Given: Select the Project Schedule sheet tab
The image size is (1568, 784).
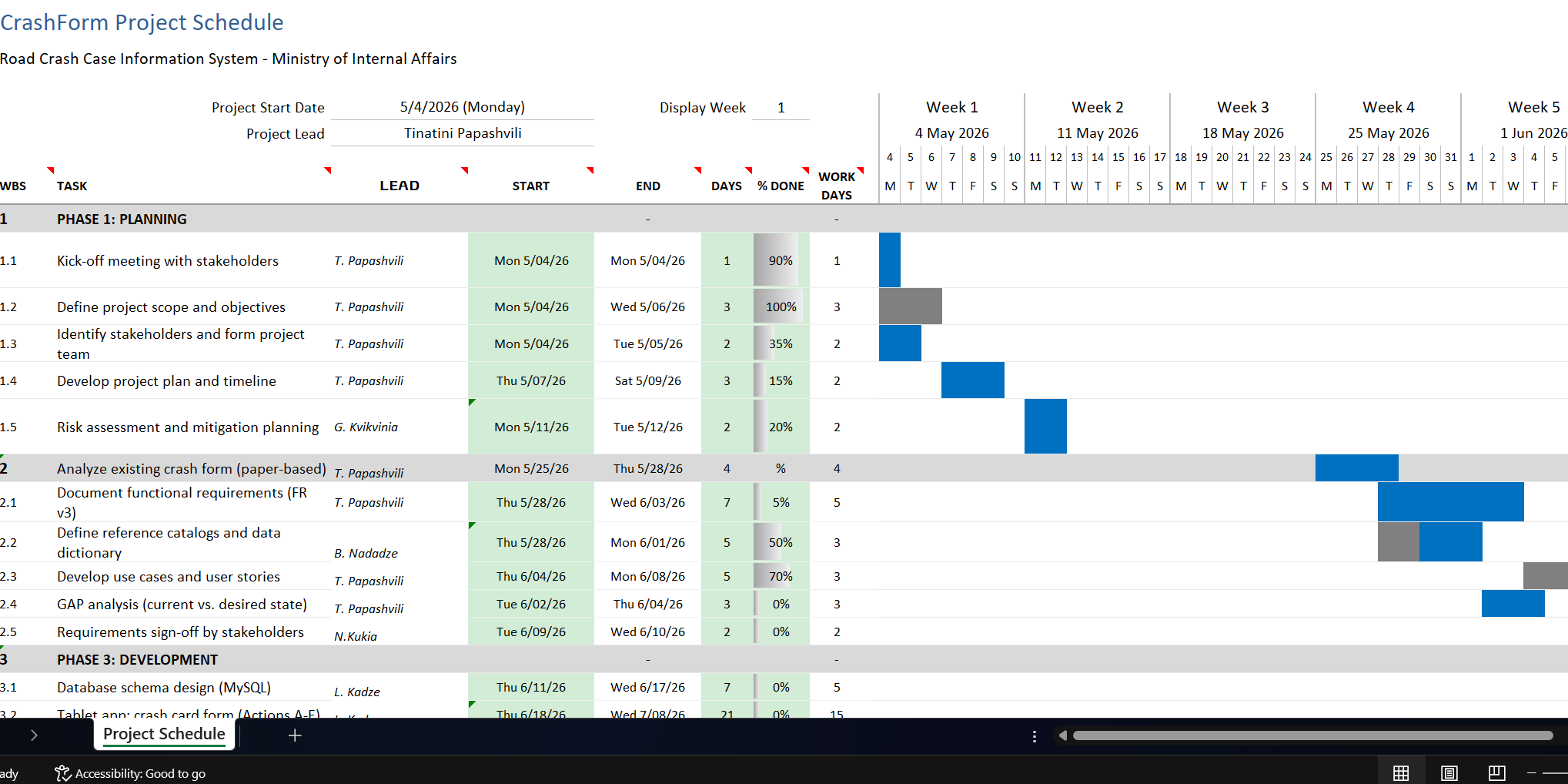Looking at the screenshot, I should (x=164, y=734).
